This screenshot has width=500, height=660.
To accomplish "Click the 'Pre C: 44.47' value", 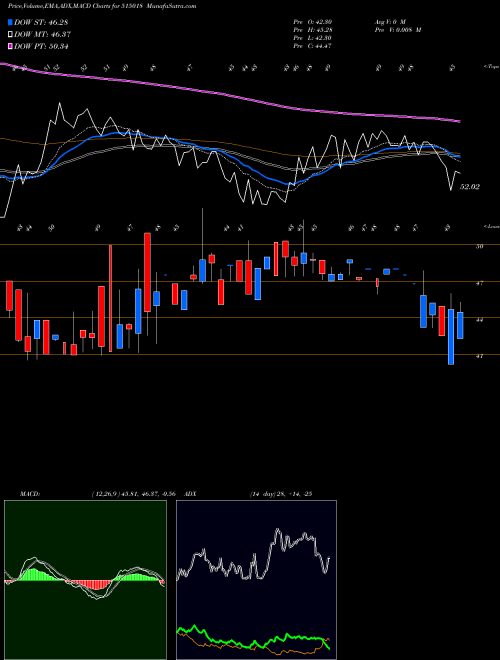I will coord(313,46).
